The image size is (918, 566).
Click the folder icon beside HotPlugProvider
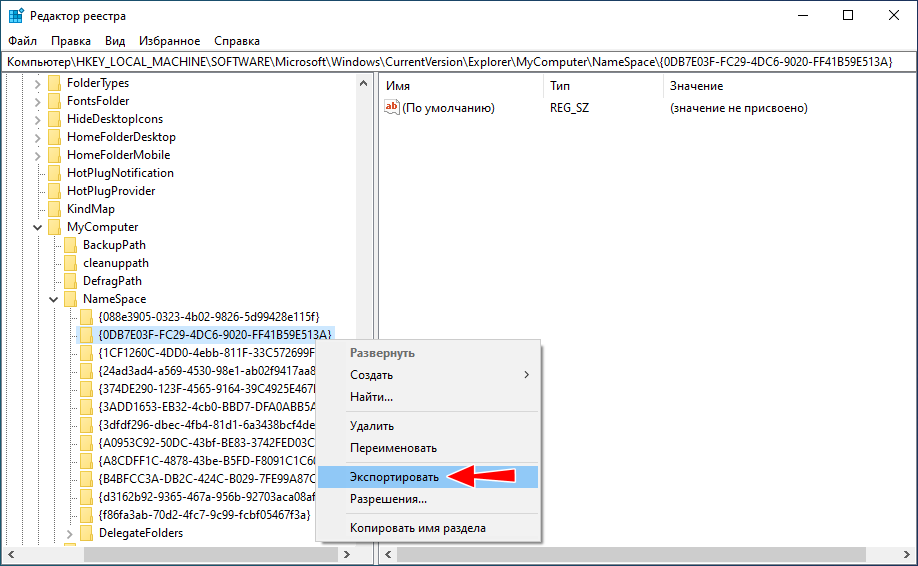pyautogui.click(x=54, y=191)
